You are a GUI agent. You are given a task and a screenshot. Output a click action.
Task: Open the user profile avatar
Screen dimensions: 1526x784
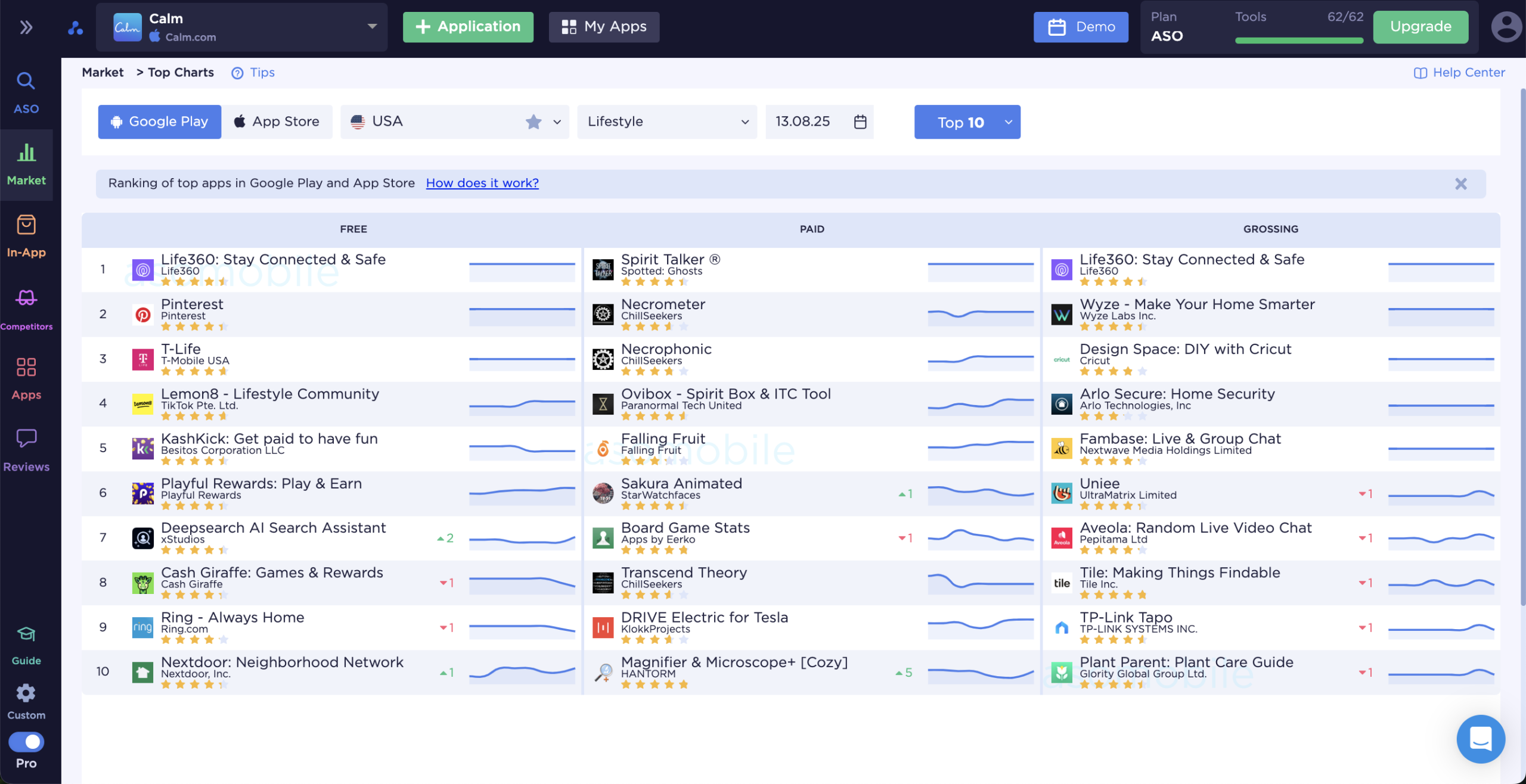(1506, 27)
